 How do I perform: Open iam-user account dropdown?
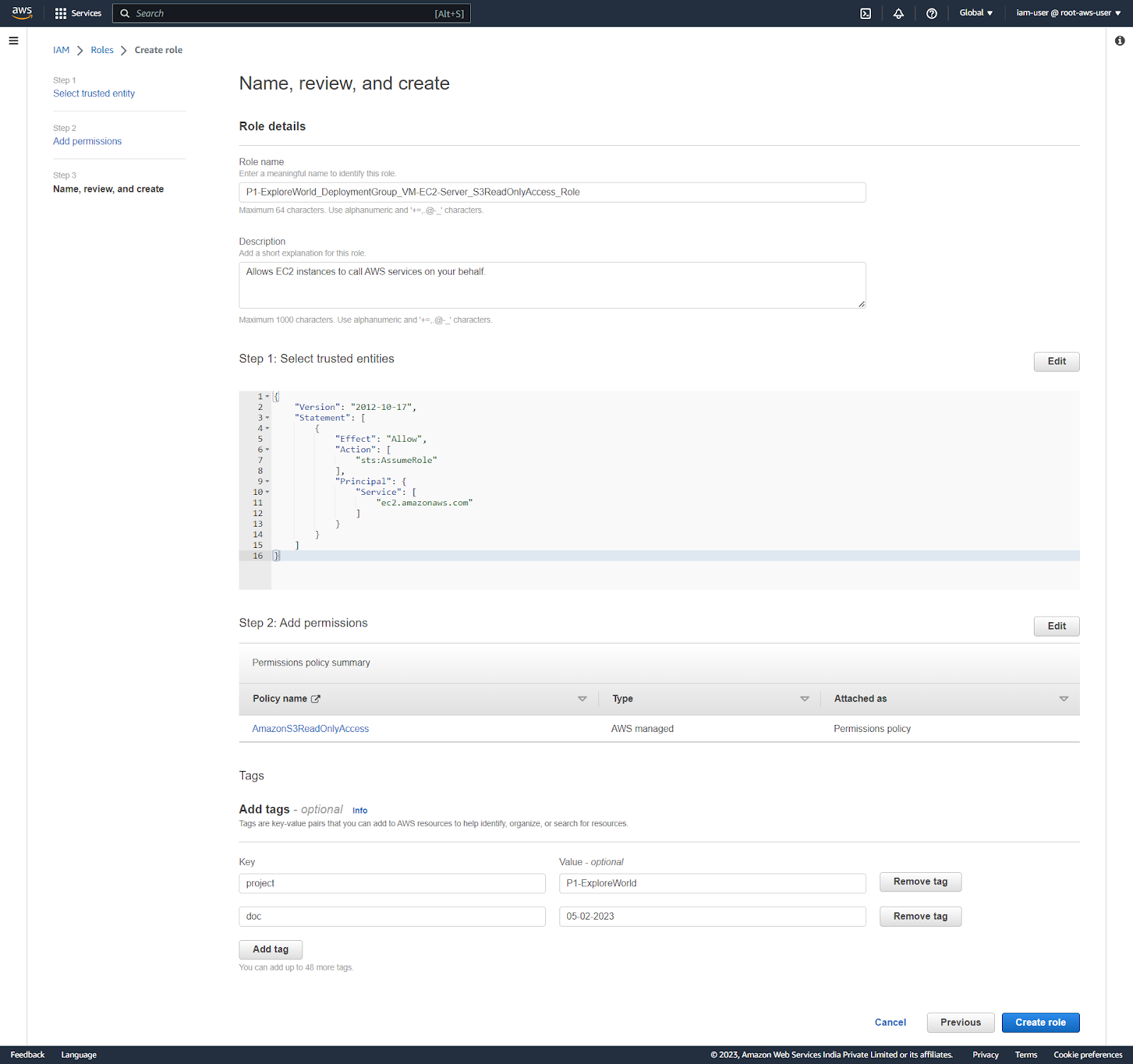pyautogui.click(x=1069, y=13)
